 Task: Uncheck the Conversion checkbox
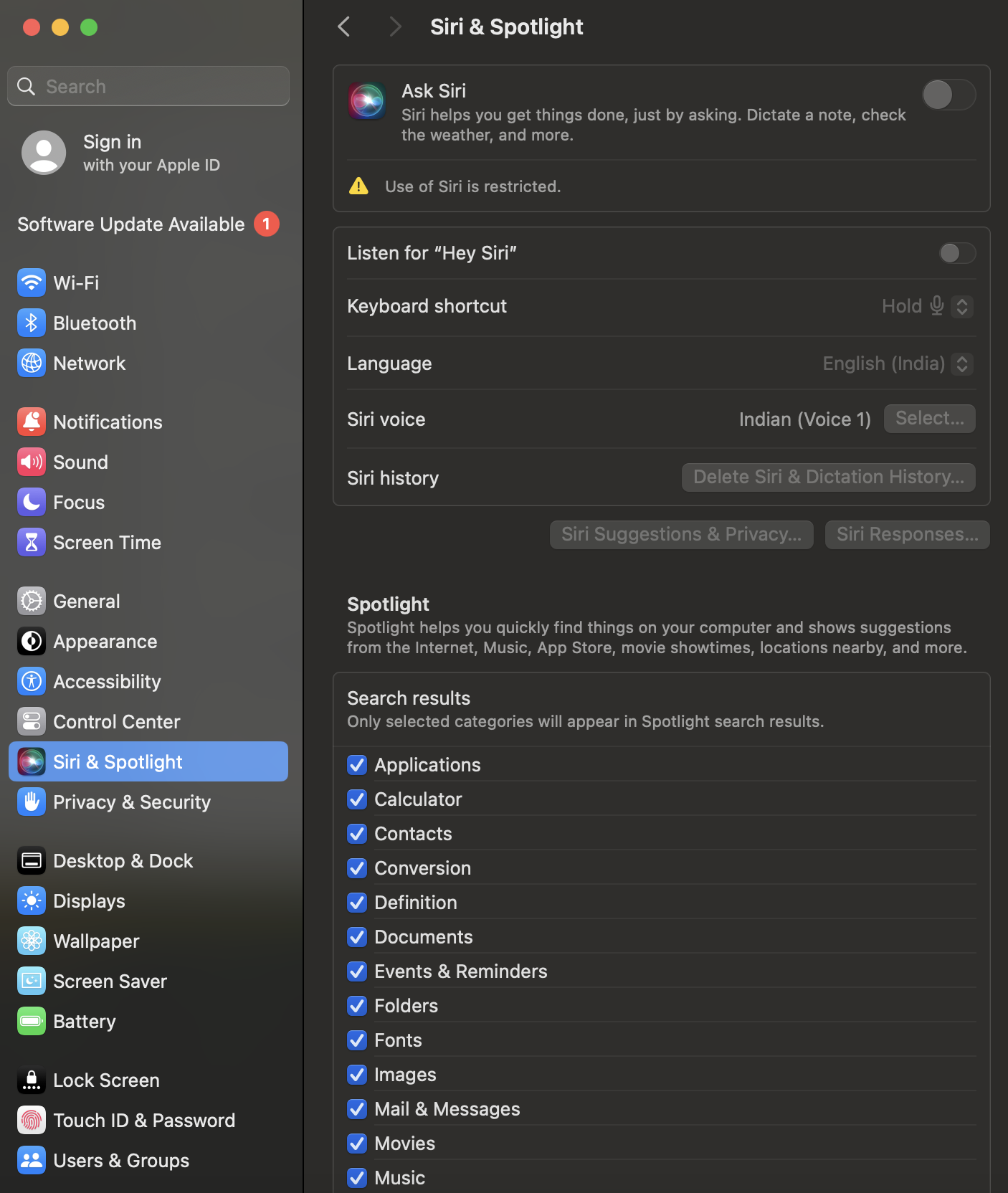357,868
